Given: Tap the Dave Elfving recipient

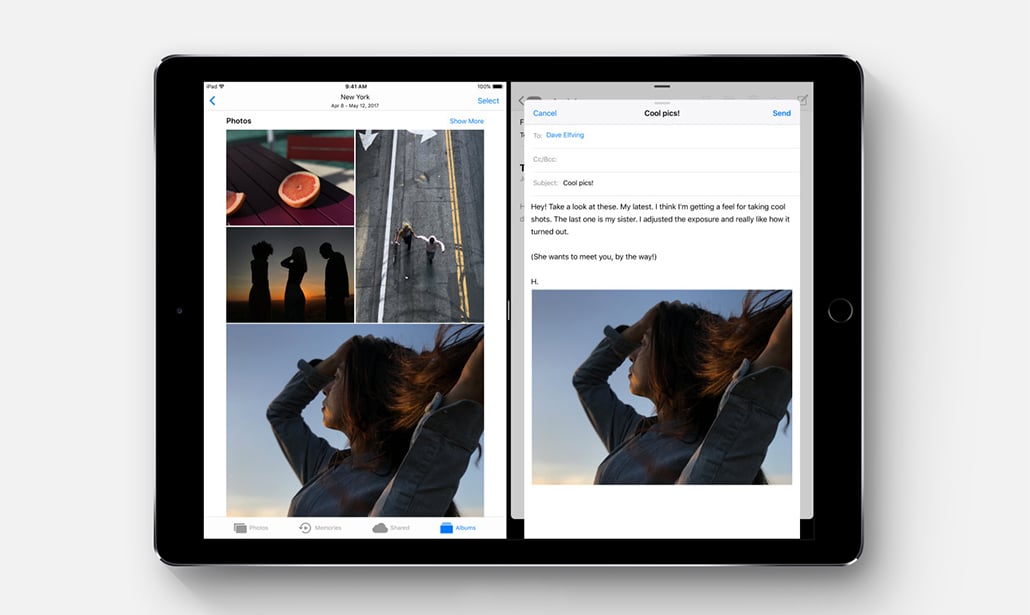Looking at the screenshot, I should (565, 135).
